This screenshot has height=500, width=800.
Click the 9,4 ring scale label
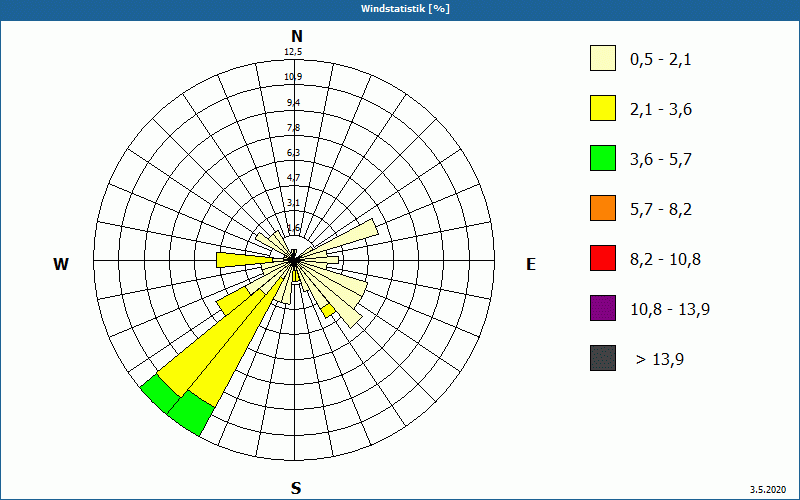pos(294,103)
